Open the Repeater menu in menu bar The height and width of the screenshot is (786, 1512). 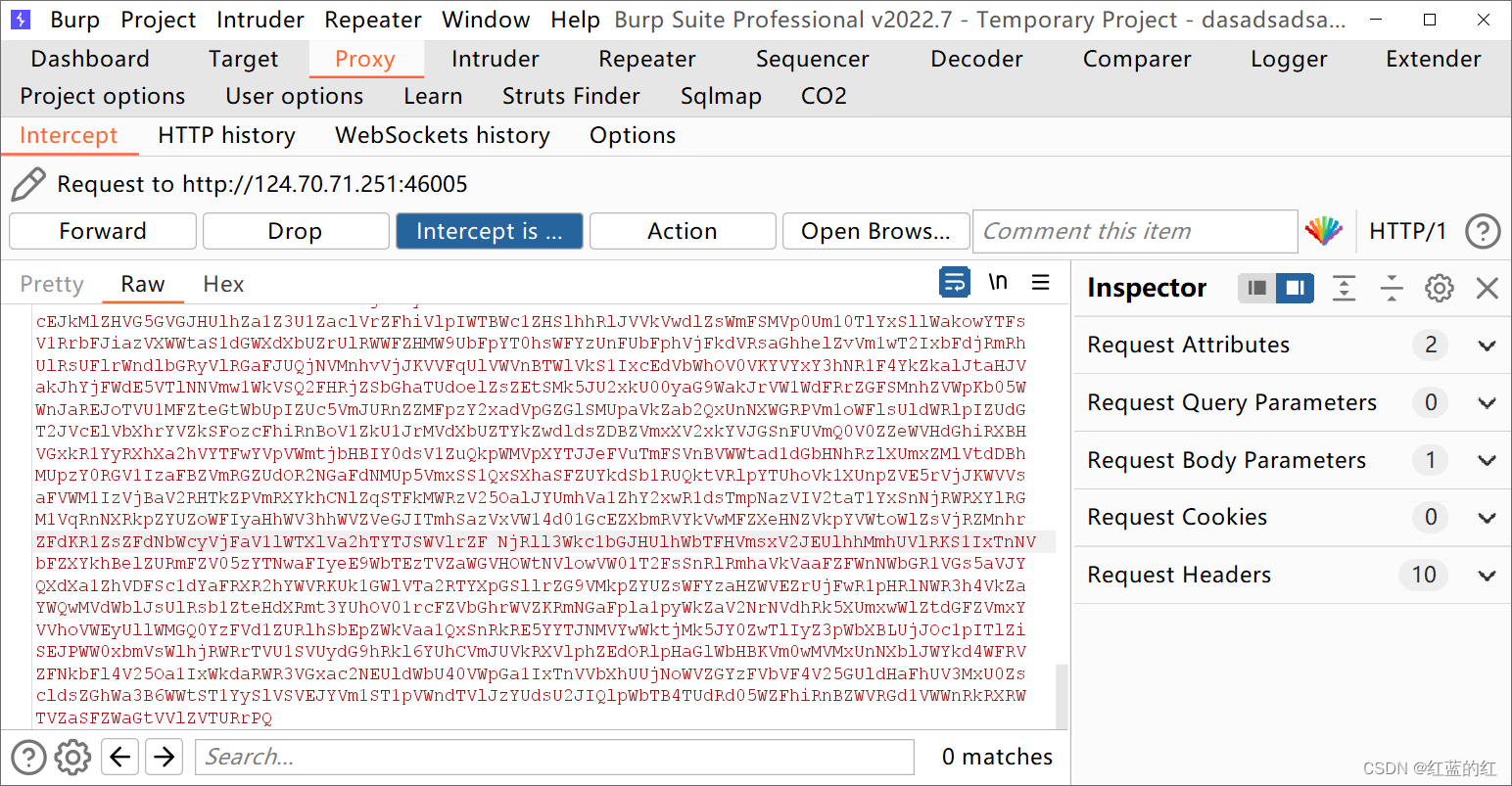373,20
